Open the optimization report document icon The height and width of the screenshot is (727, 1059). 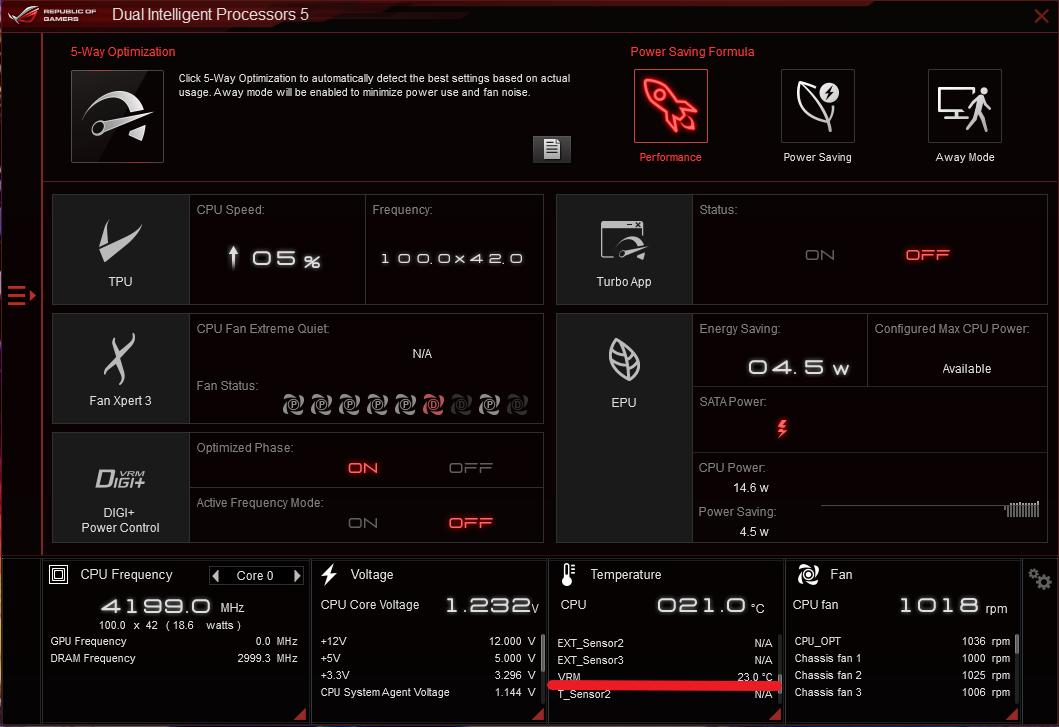pyautogui.click(x=552, y=149)
